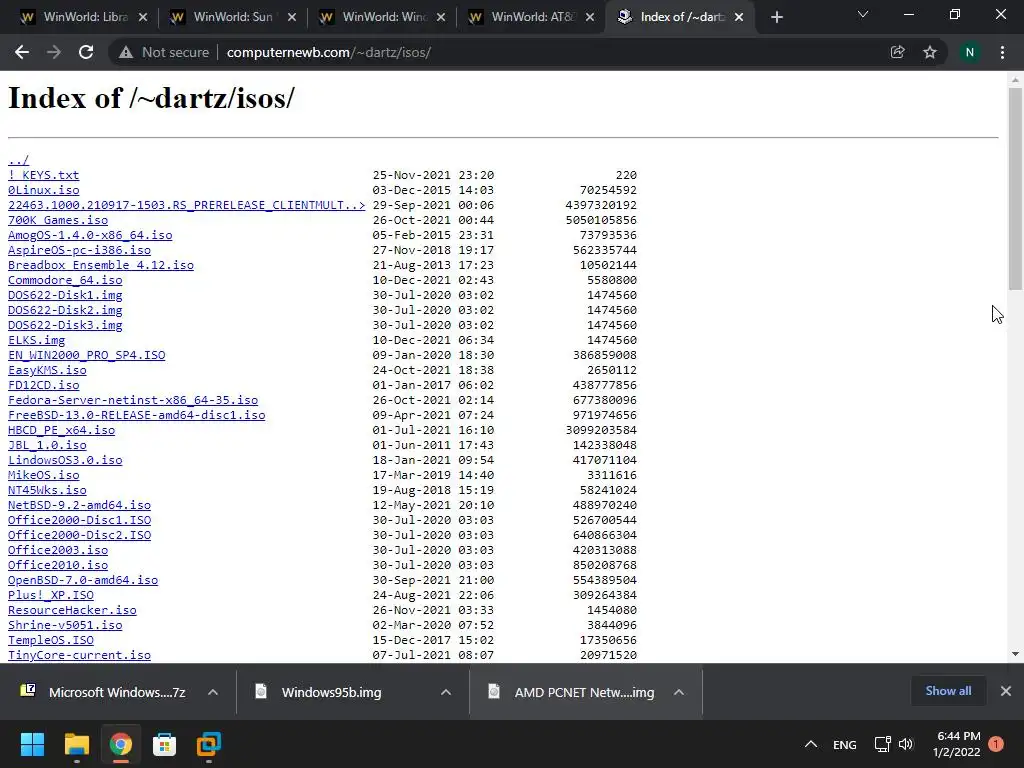1024x768 pixels.
Task: Click Show all downloads
Action: [948, 691]
